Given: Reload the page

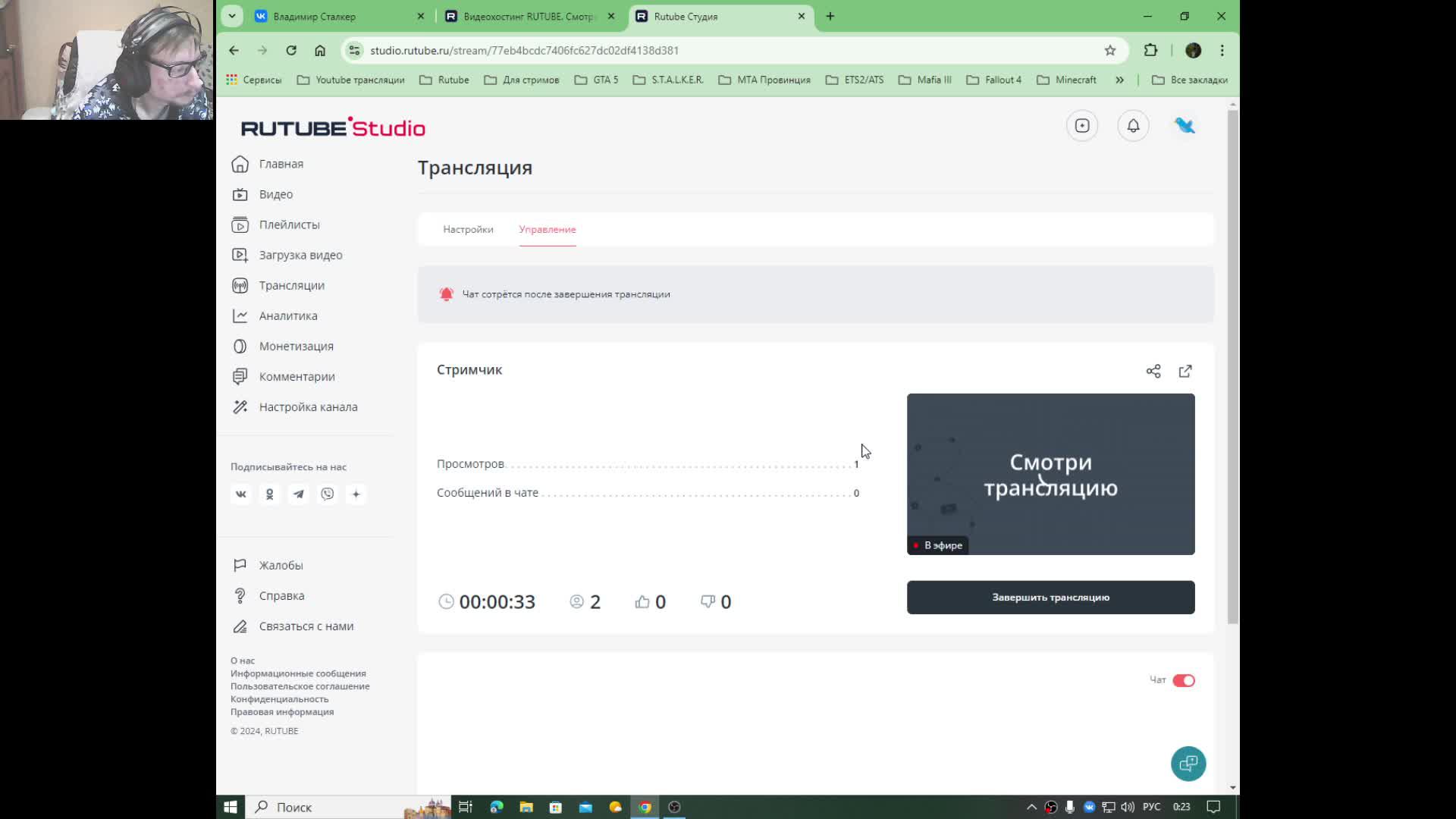Looking at the screenshot, I should pyautogui.click(x=291, y=50).
